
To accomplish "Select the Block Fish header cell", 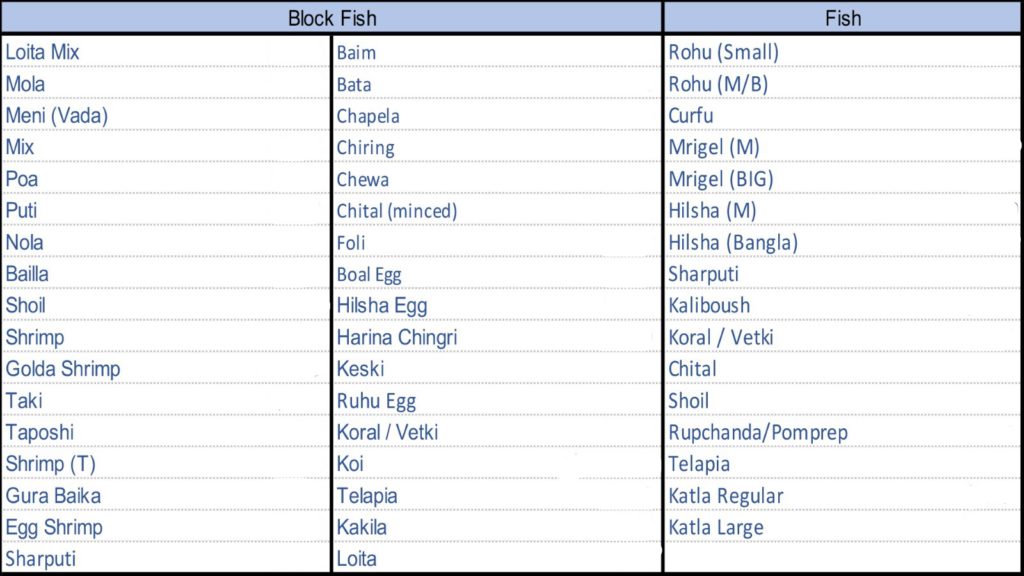I will tap(332, 18).
